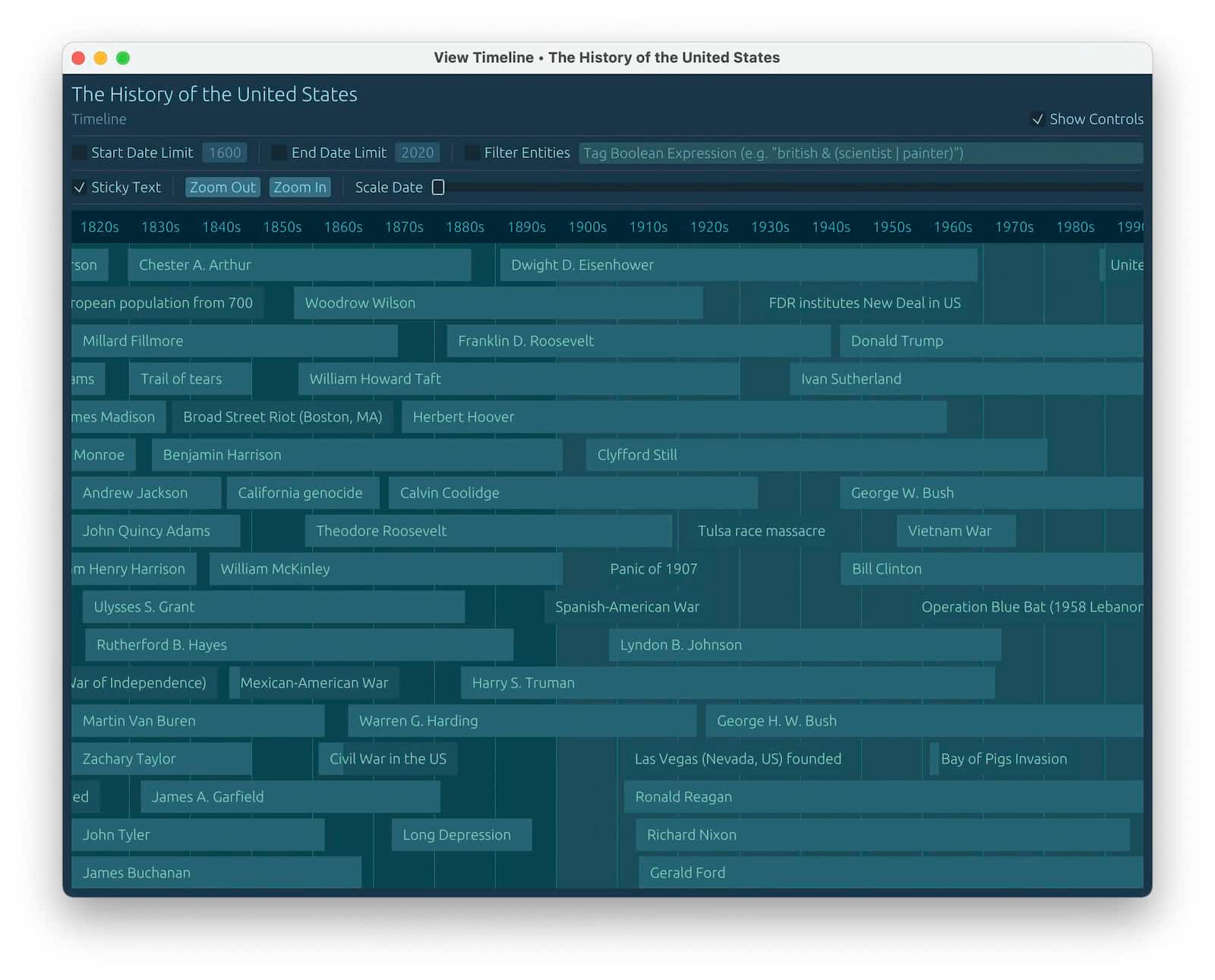
Task: Open the William Howard Taft entry
Action: (x=519, y=379)
